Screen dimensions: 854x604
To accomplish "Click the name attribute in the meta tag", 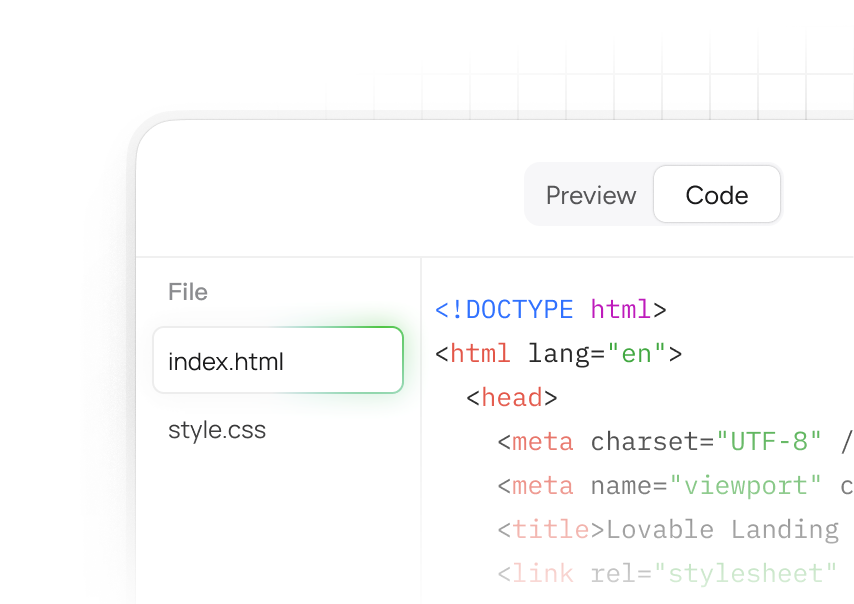I will tap(621, 486).
